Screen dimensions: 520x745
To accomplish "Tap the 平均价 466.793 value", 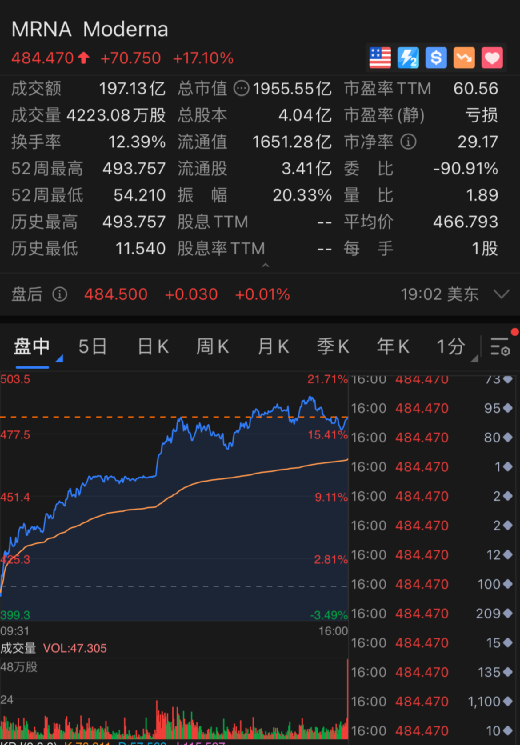I will [466, 221].
